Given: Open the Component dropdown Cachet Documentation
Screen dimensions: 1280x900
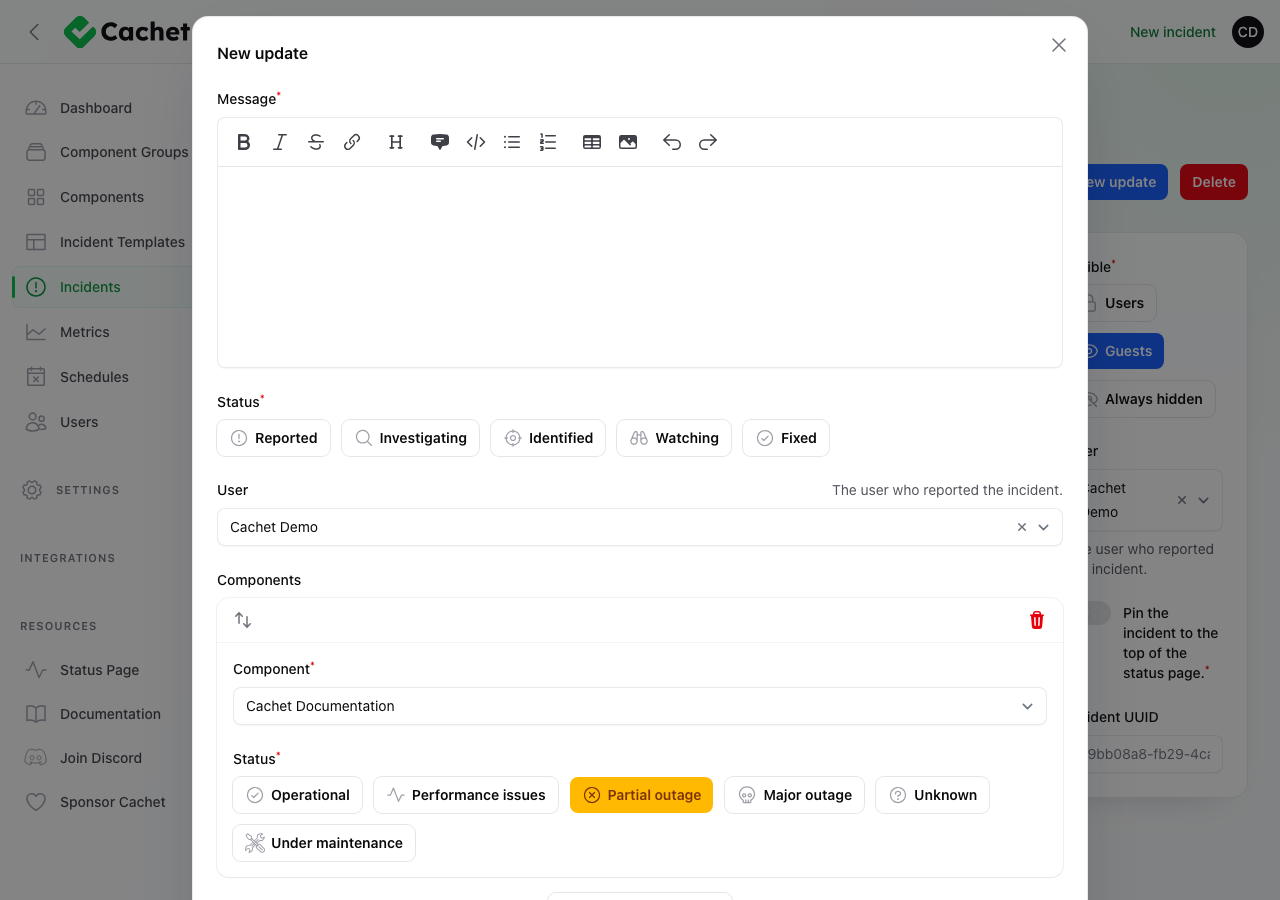Looking at the screenshot, I should click(x=640, y=706).
